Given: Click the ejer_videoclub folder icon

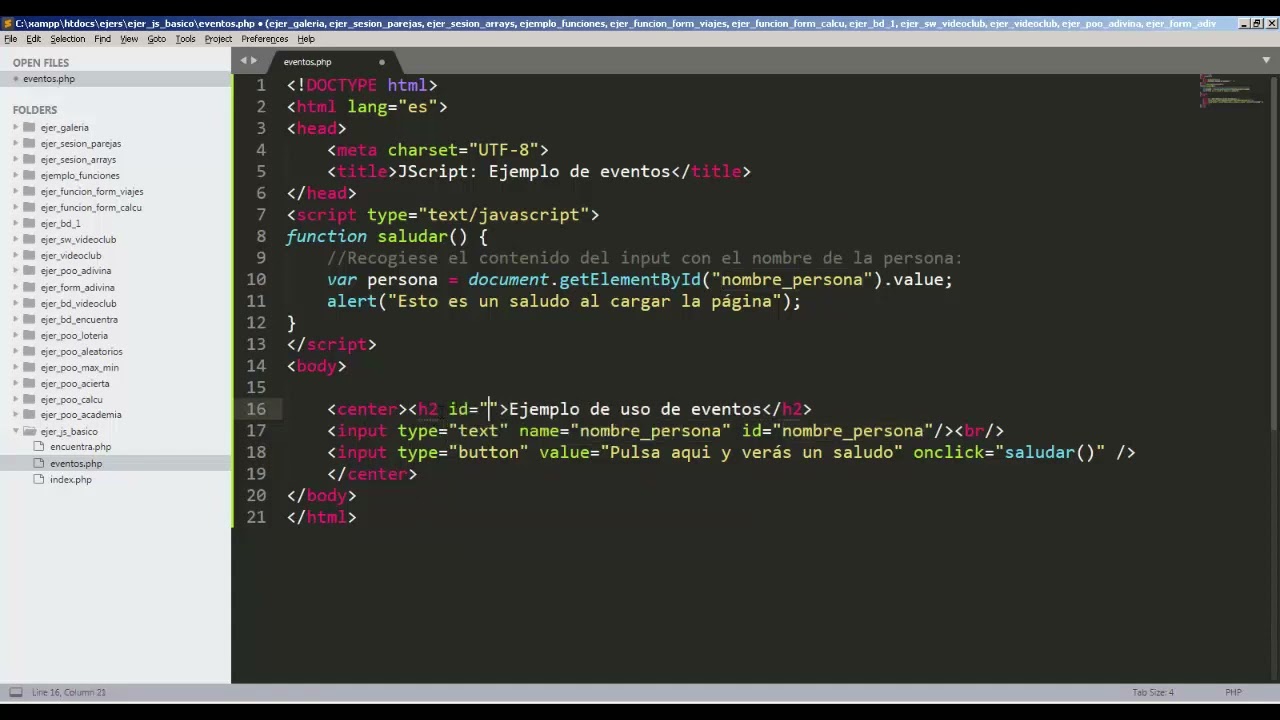Looking at the screenshot, I should point(30,256).
